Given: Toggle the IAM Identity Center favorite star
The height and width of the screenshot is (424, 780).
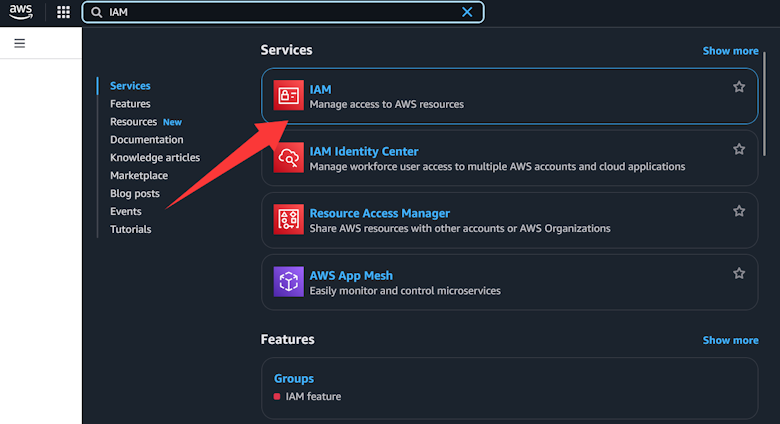Looking at the screenshot, I should [x=739, y=149].
